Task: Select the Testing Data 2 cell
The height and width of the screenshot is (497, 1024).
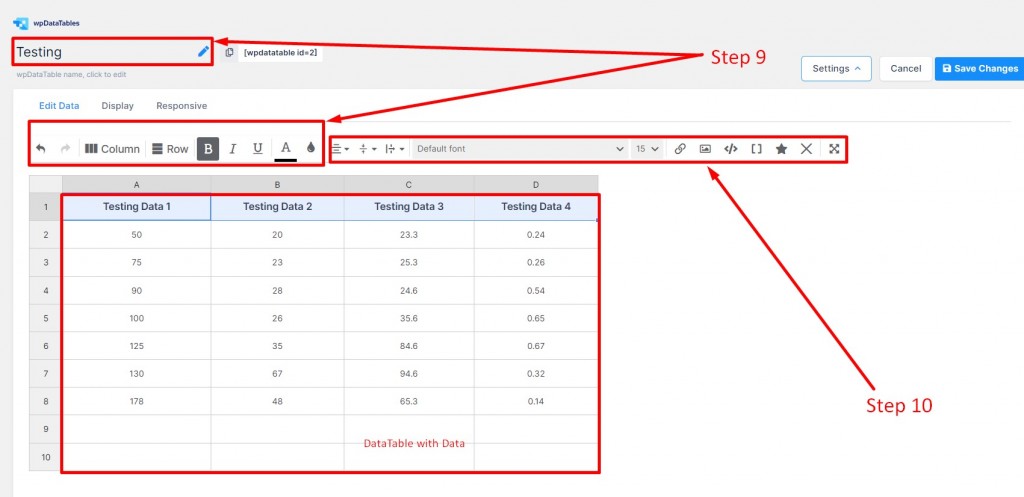Action: pos(278,207)
